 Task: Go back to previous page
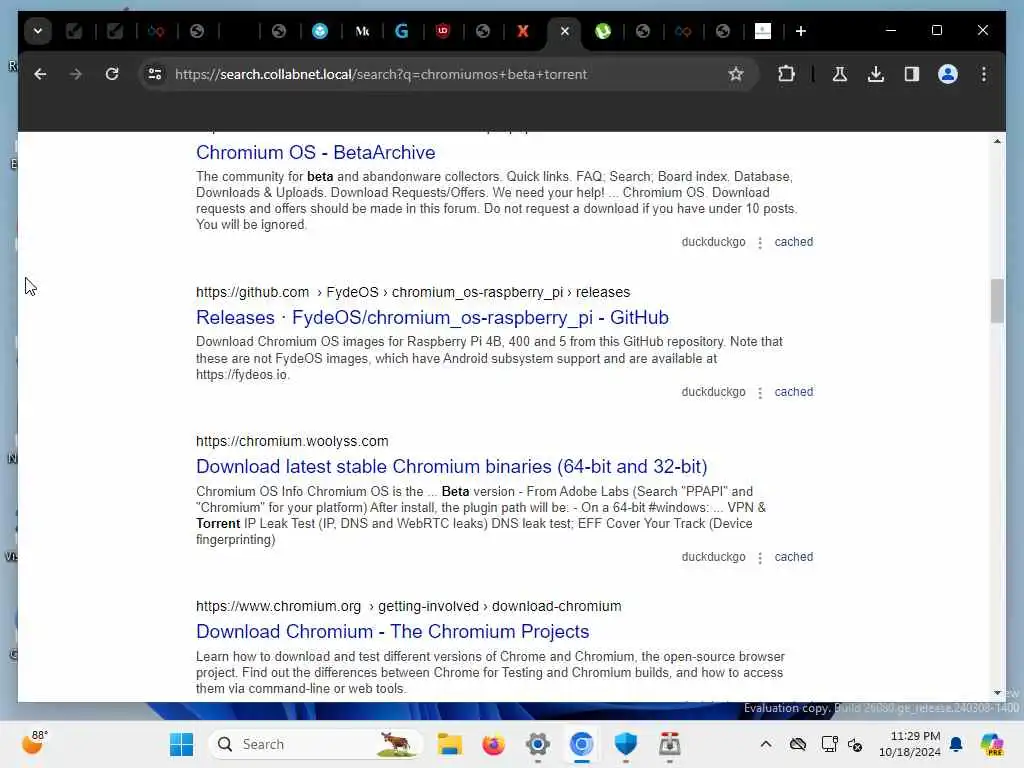coord(40,74)
